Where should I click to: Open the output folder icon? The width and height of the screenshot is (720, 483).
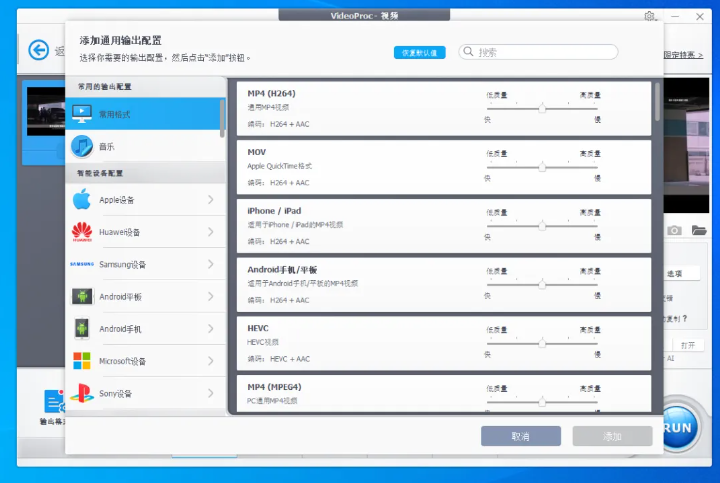(699, 230)
